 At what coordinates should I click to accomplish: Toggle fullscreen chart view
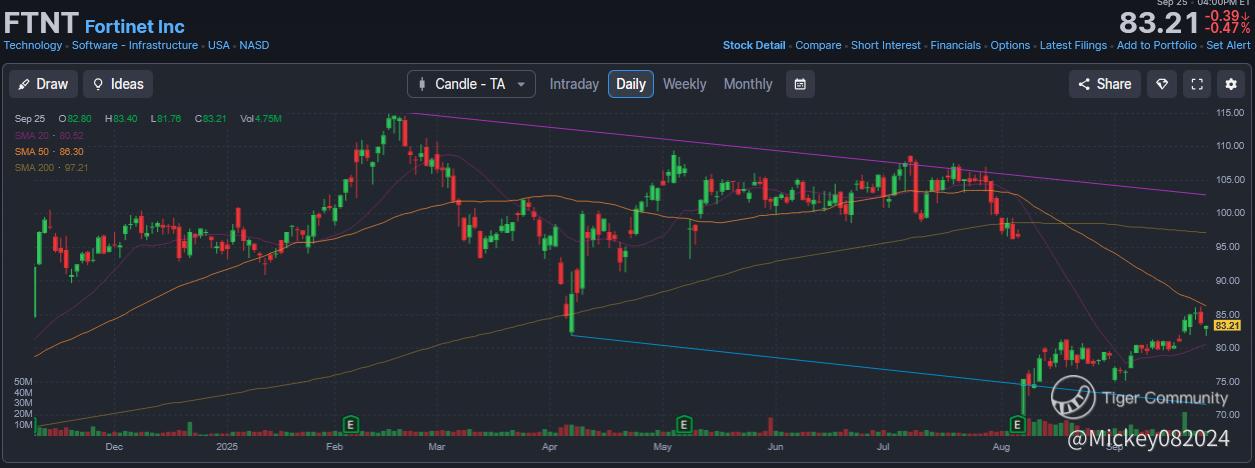point(1197,84)
